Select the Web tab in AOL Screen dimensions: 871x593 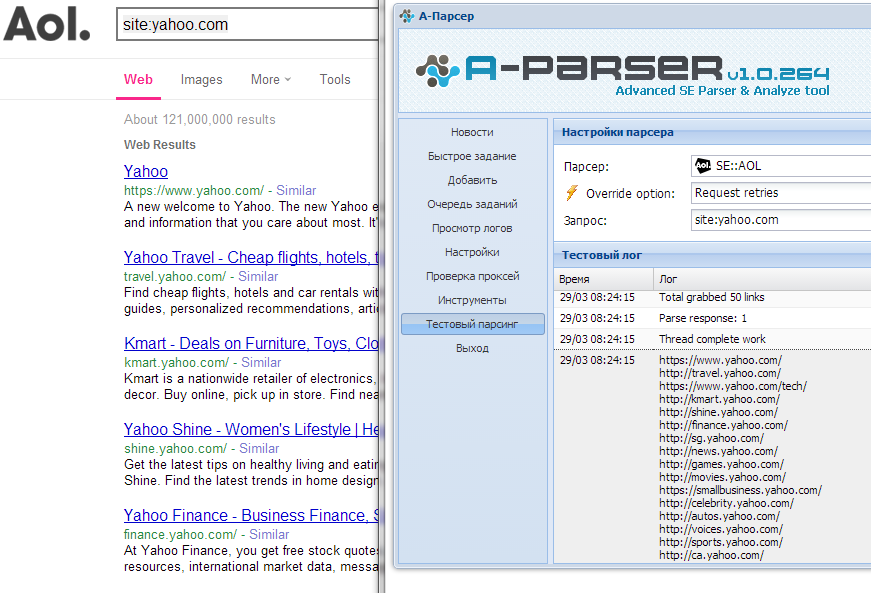[138, 79]
